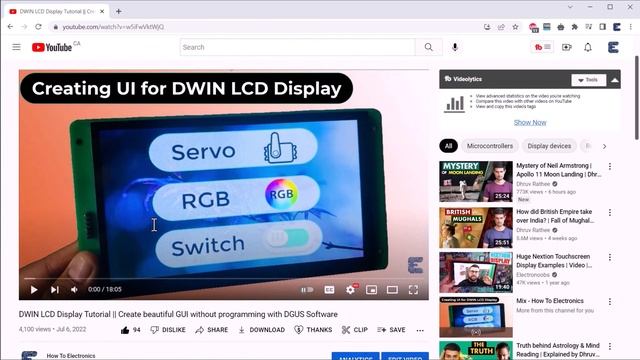Open Neil Armstrong mystery video thumbnail
This screenshot has height=360, width=640.
tap(476, 182)
